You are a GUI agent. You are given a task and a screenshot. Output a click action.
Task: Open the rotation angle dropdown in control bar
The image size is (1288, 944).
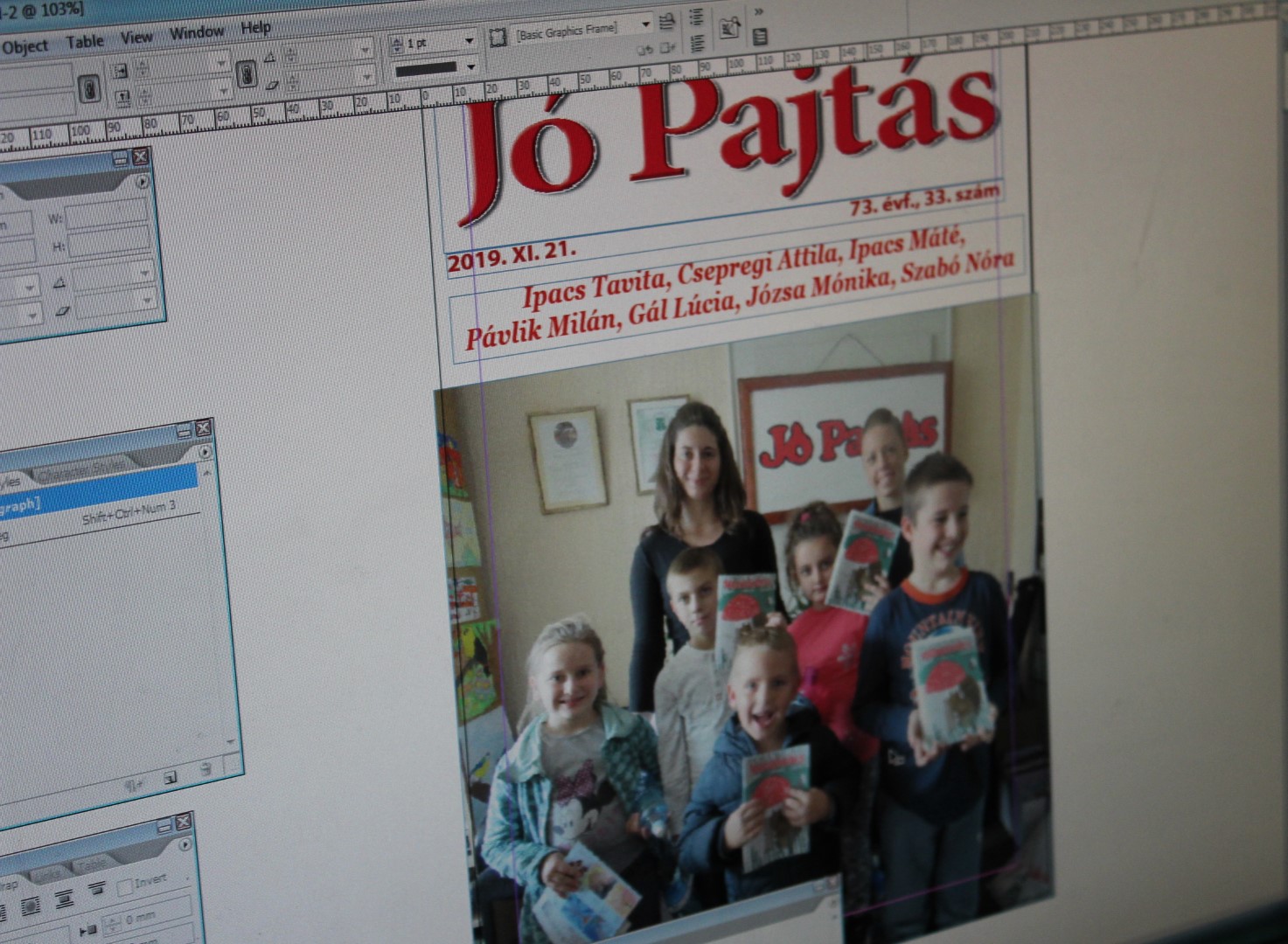366,51
